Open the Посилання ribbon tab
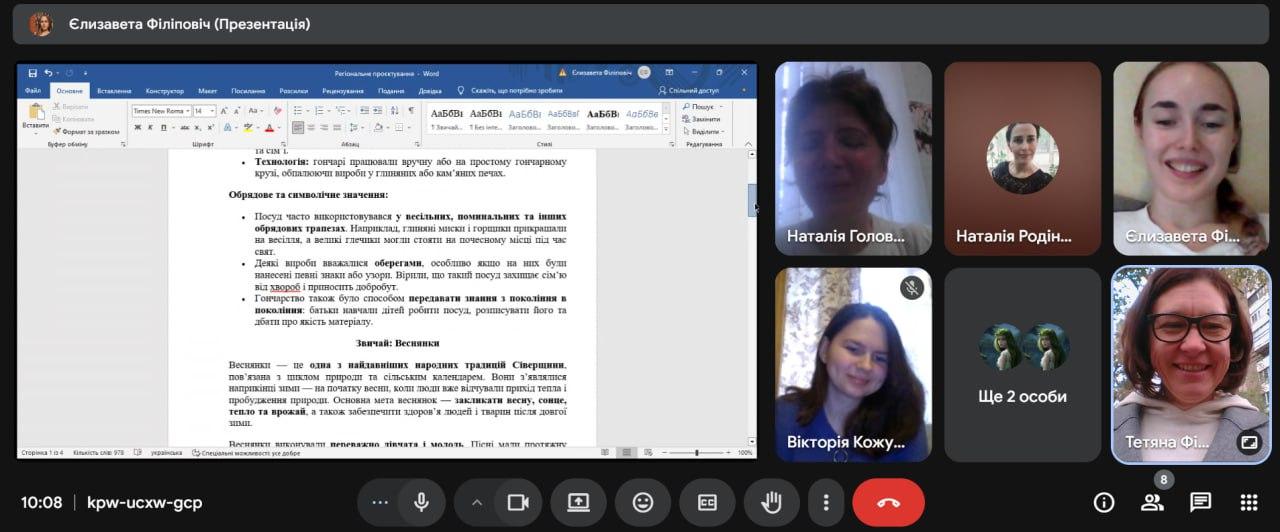Image resolution: width=1280 pixels, height=532 pixels. [248, 90]
